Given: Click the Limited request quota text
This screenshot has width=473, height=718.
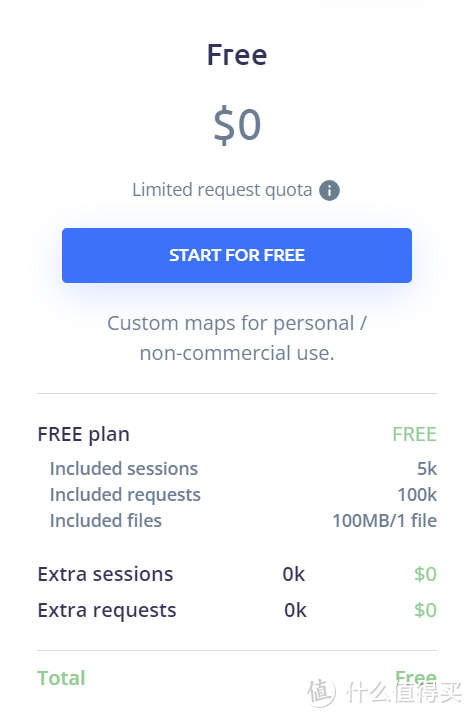Looking at the screenshot, I should pos(222,190).
